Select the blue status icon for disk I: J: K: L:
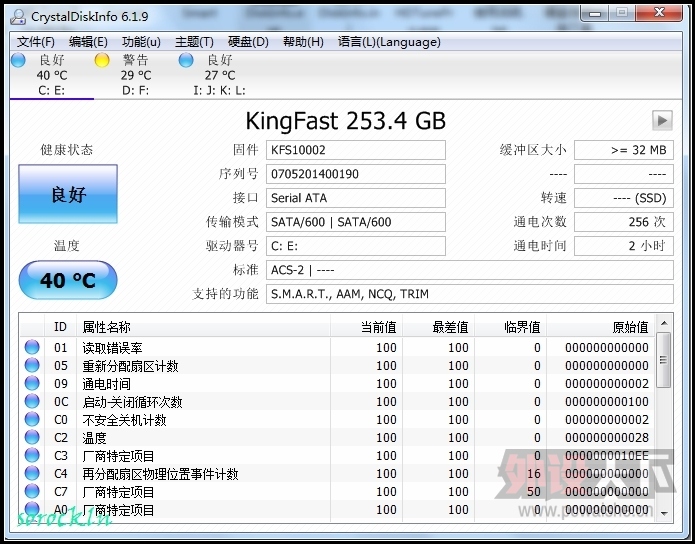This screenshot has height=544, width=695. tap(186, 60)
